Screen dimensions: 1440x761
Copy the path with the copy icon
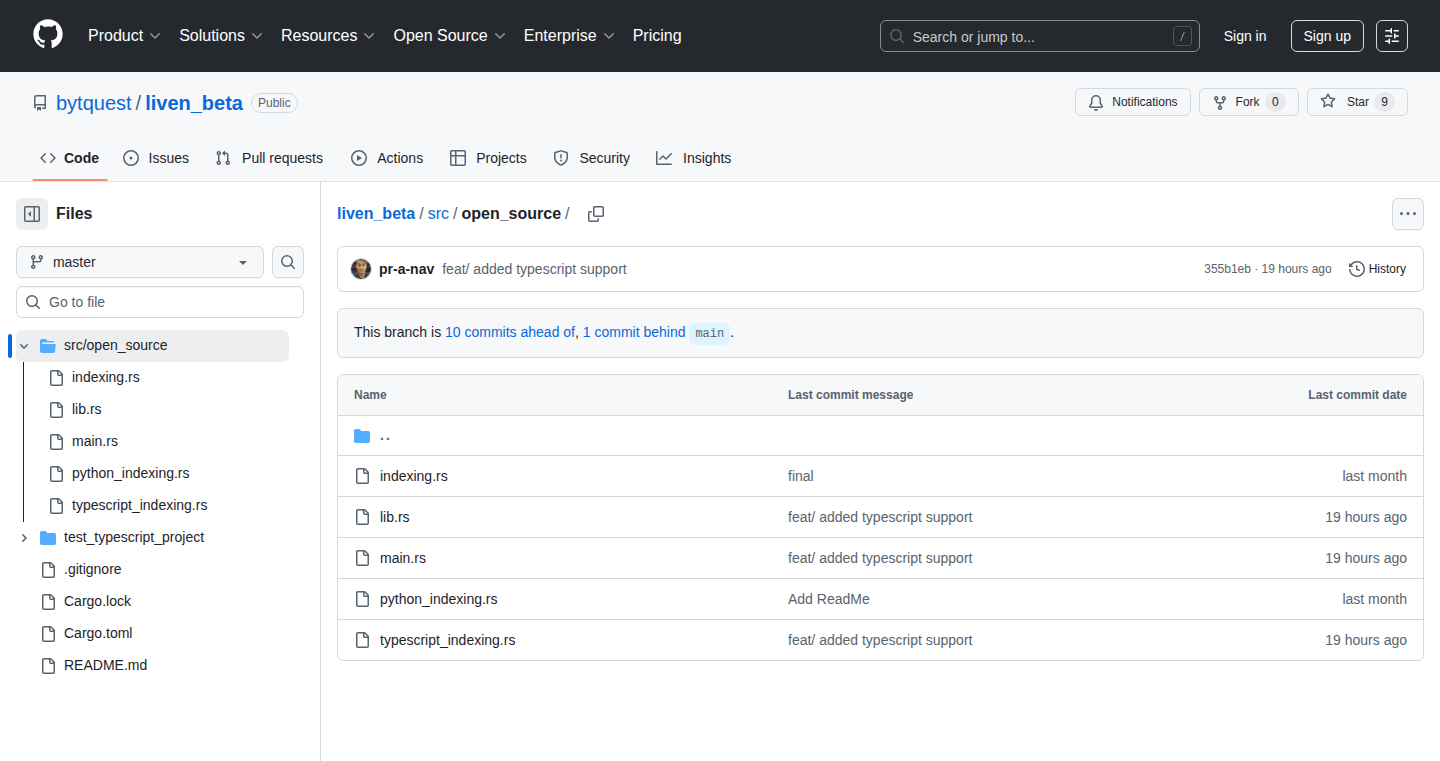(596, 214)
